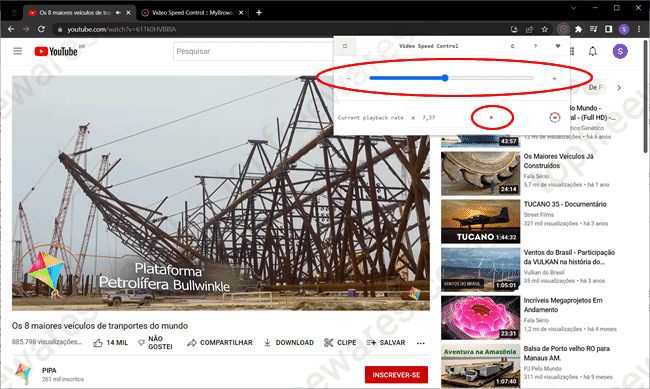Open the YouTube hamburger guide menu
Viewport: 650px width, 389px height.
click(17, 51)
